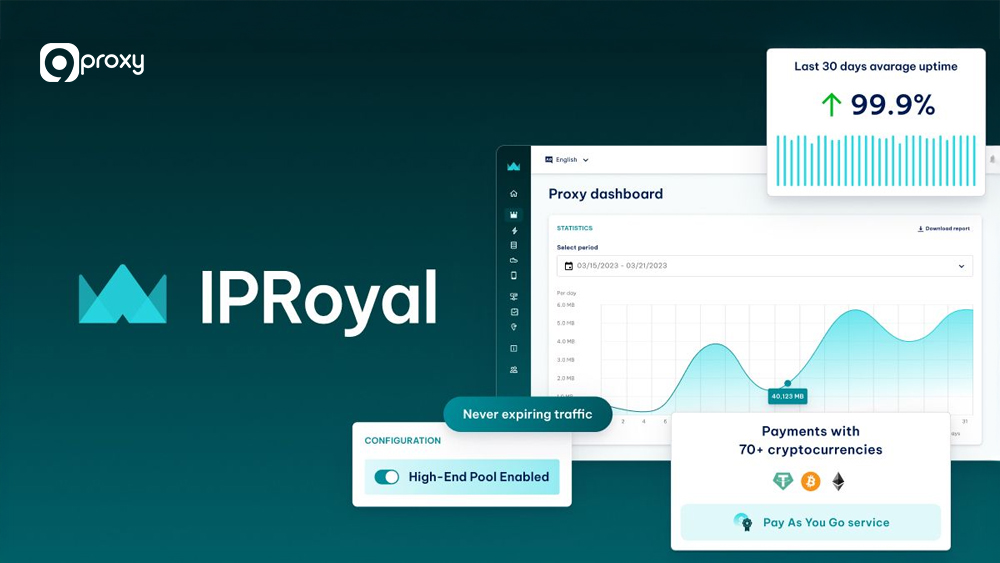This screenshot has height=563, width=1000.
Task: Click the Download report link
Action: [x=943, y=228]
